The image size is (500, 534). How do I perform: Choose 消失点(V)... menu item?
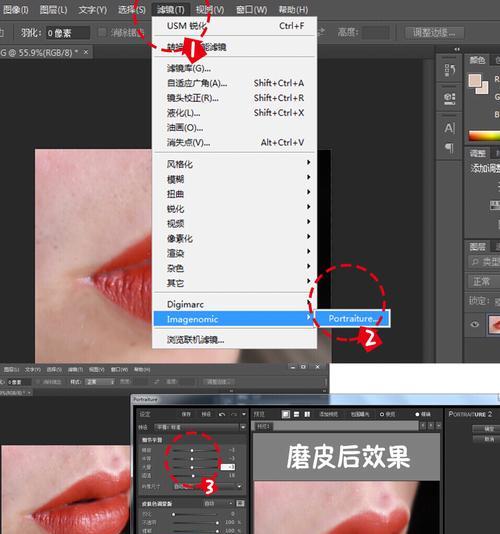[235, 142]
